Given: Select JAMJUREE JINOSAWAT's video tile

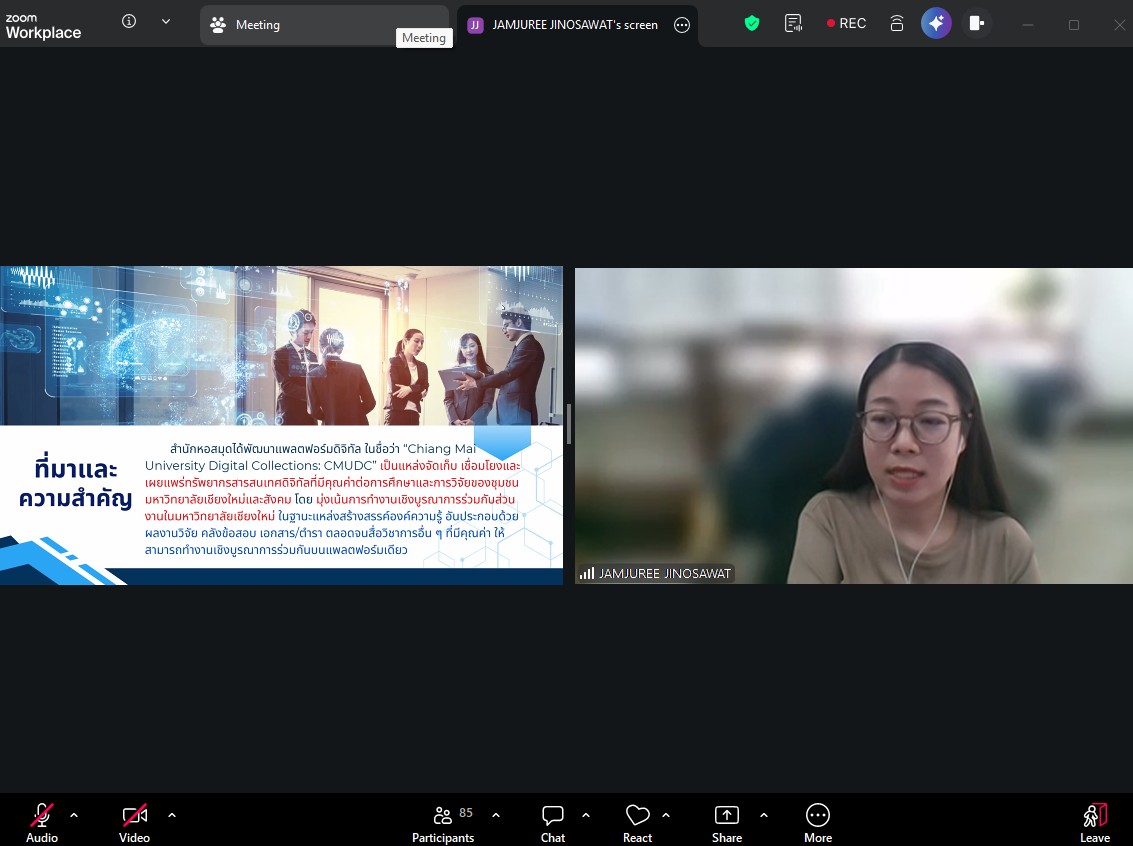Looking at the screenshot, I should click(x=853, y=425).
